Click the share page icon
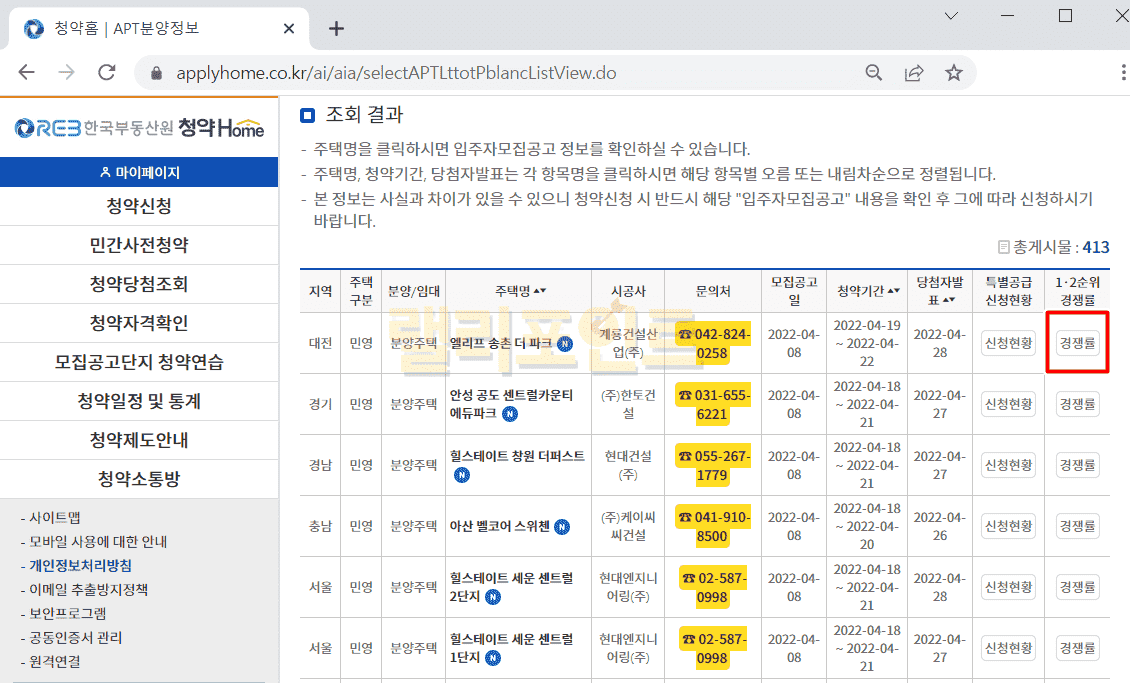The image size is (1130, 683). [914, 72]
